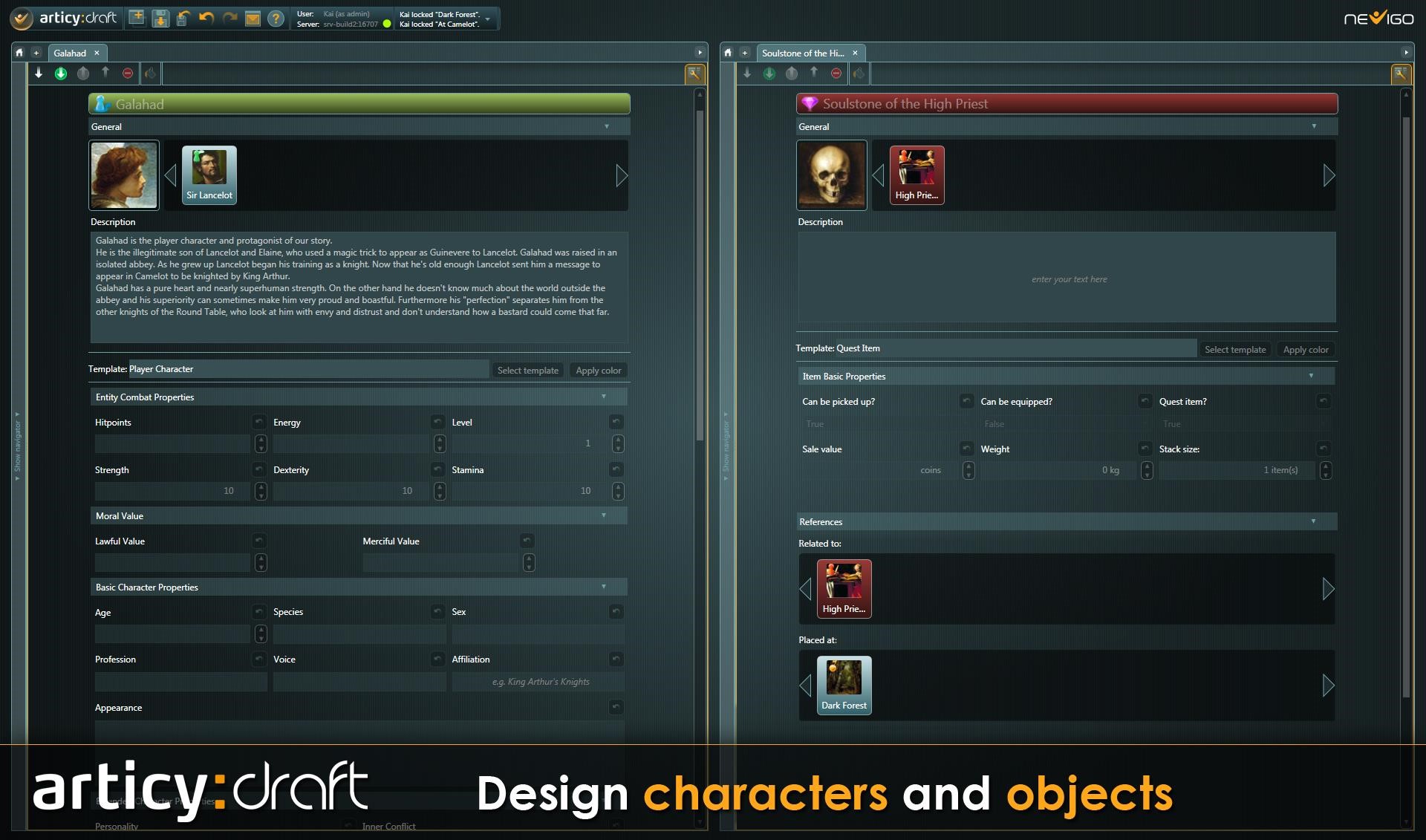The width and height of the screenshot is (1426, 840).
Task: Click paint bucket icon in Soulstone pane toolbar
Action: pos(859,73)
